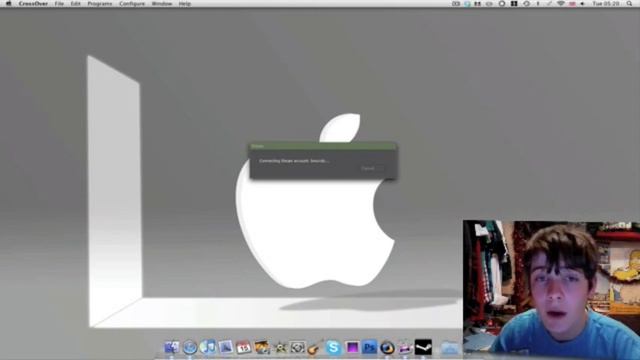Launch Skype from the dock

tap(333, 347)
